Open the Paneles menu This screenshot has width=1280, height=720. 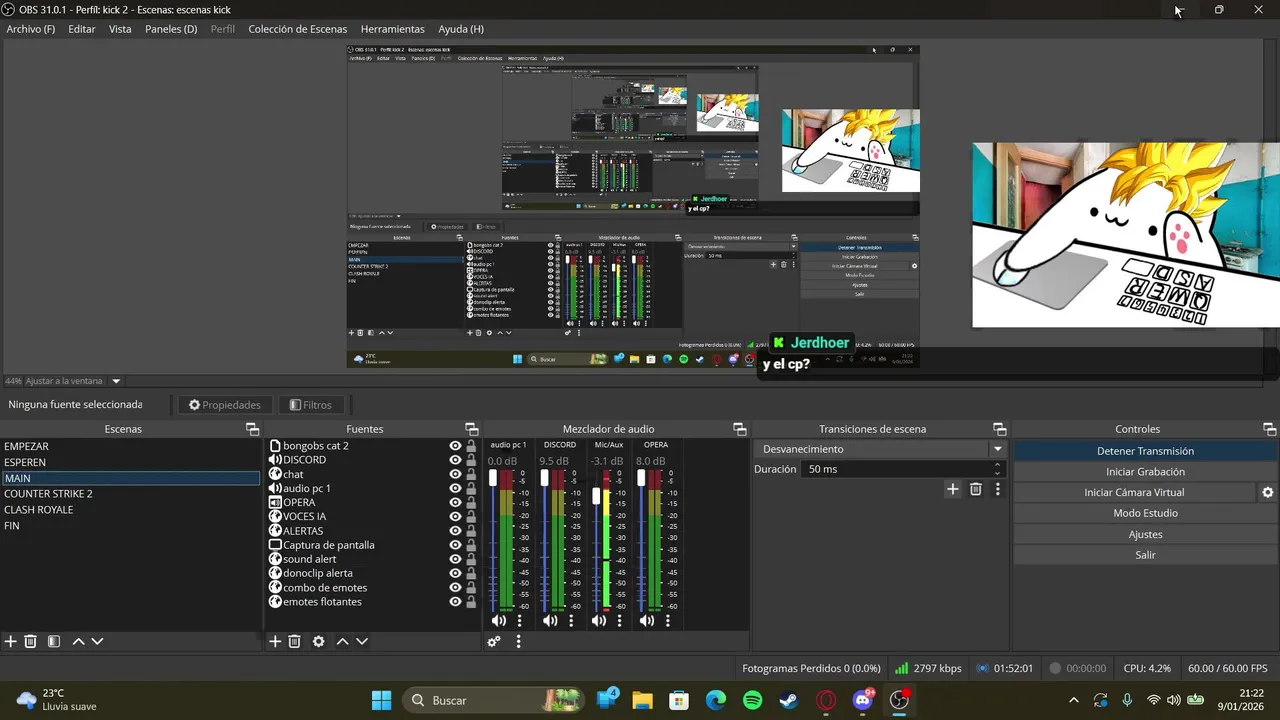click(171, 29)
